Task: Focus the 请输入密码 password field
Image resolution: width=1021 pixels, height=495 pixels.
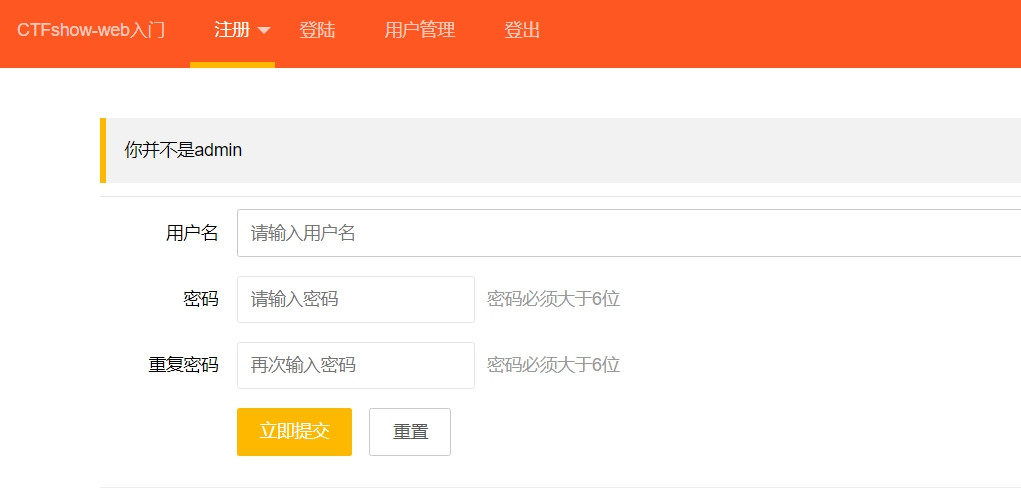Action: [x=356, y=300]
